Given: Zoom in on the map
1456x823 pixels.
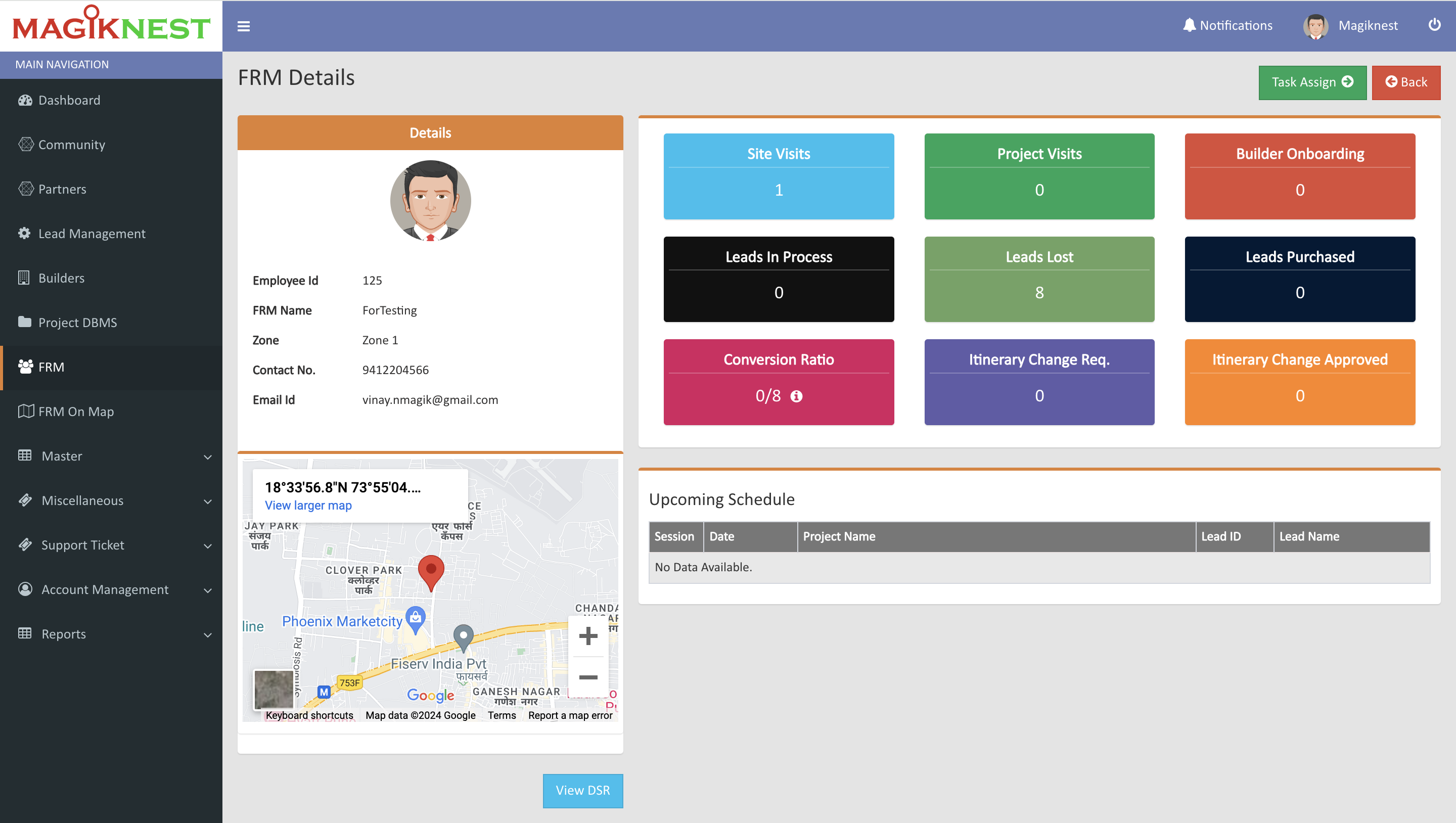Looking at the screenshot, I should tap(588, 636).
